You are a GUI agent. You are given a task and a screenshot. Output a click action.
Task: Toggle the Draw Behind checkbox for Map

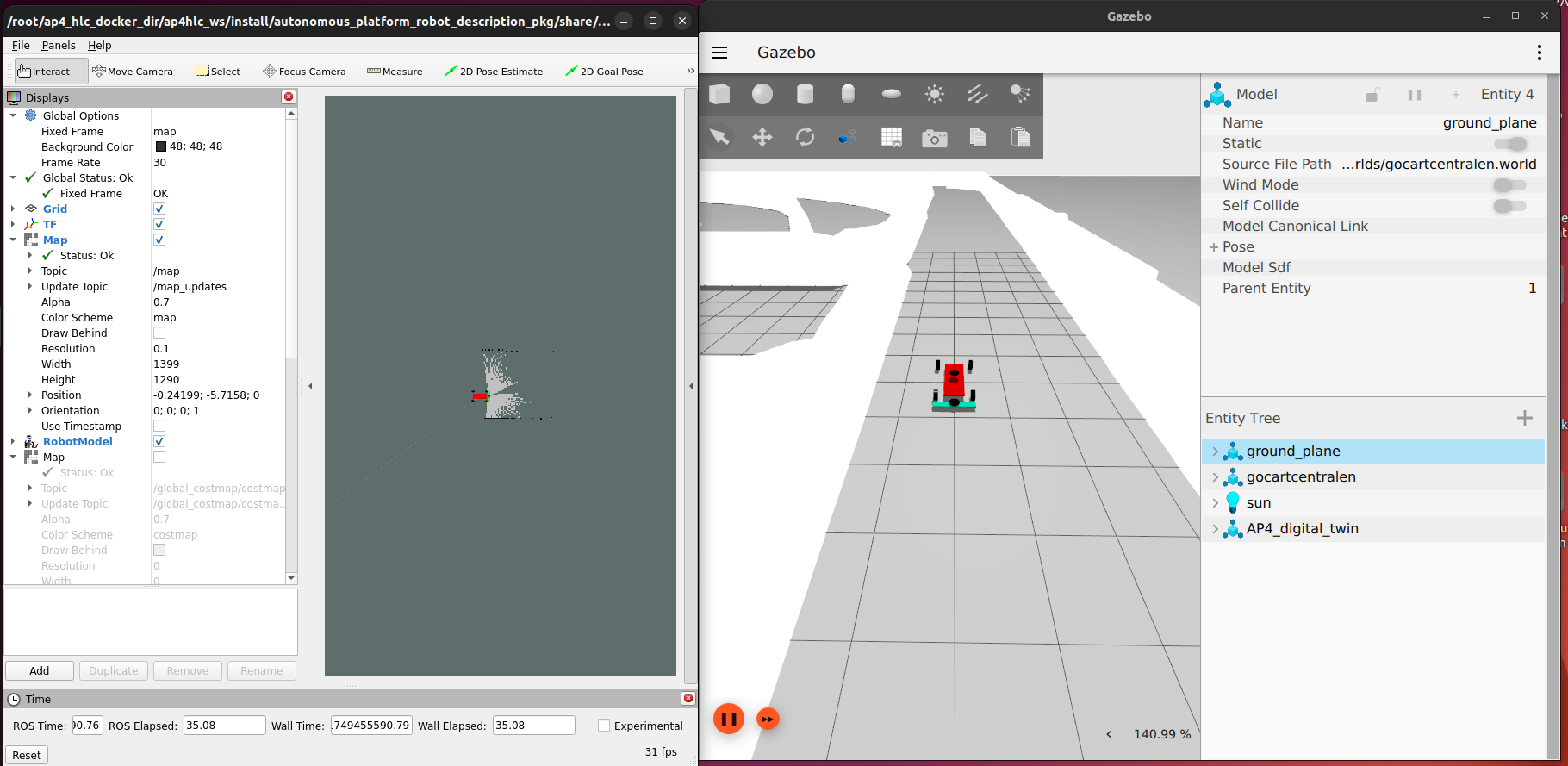click(x=159, y=333)
